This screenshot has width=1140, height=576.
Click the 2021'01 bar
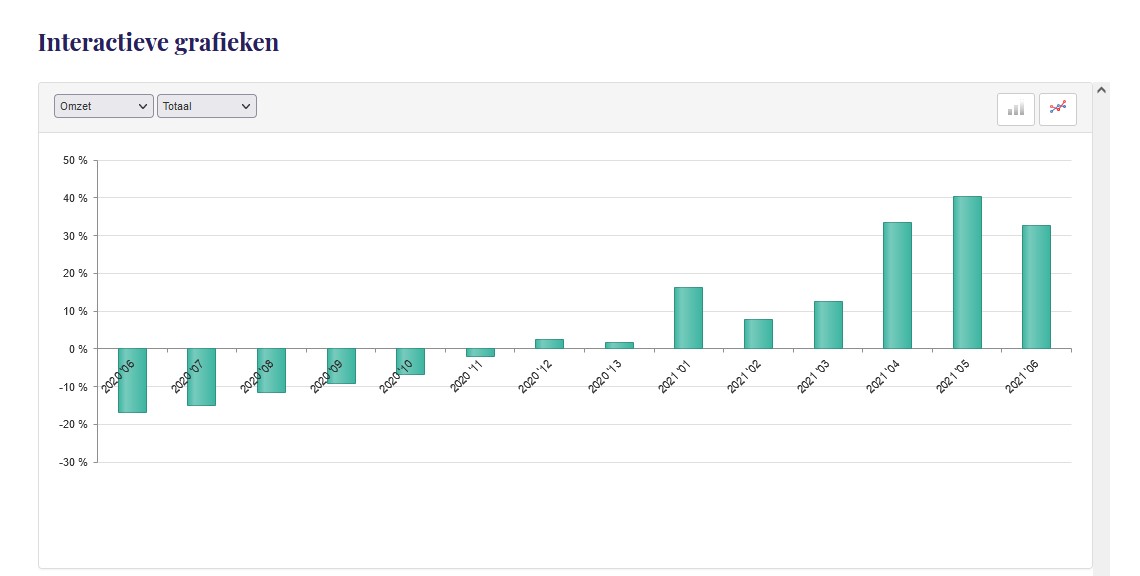[x=688, y=318]
